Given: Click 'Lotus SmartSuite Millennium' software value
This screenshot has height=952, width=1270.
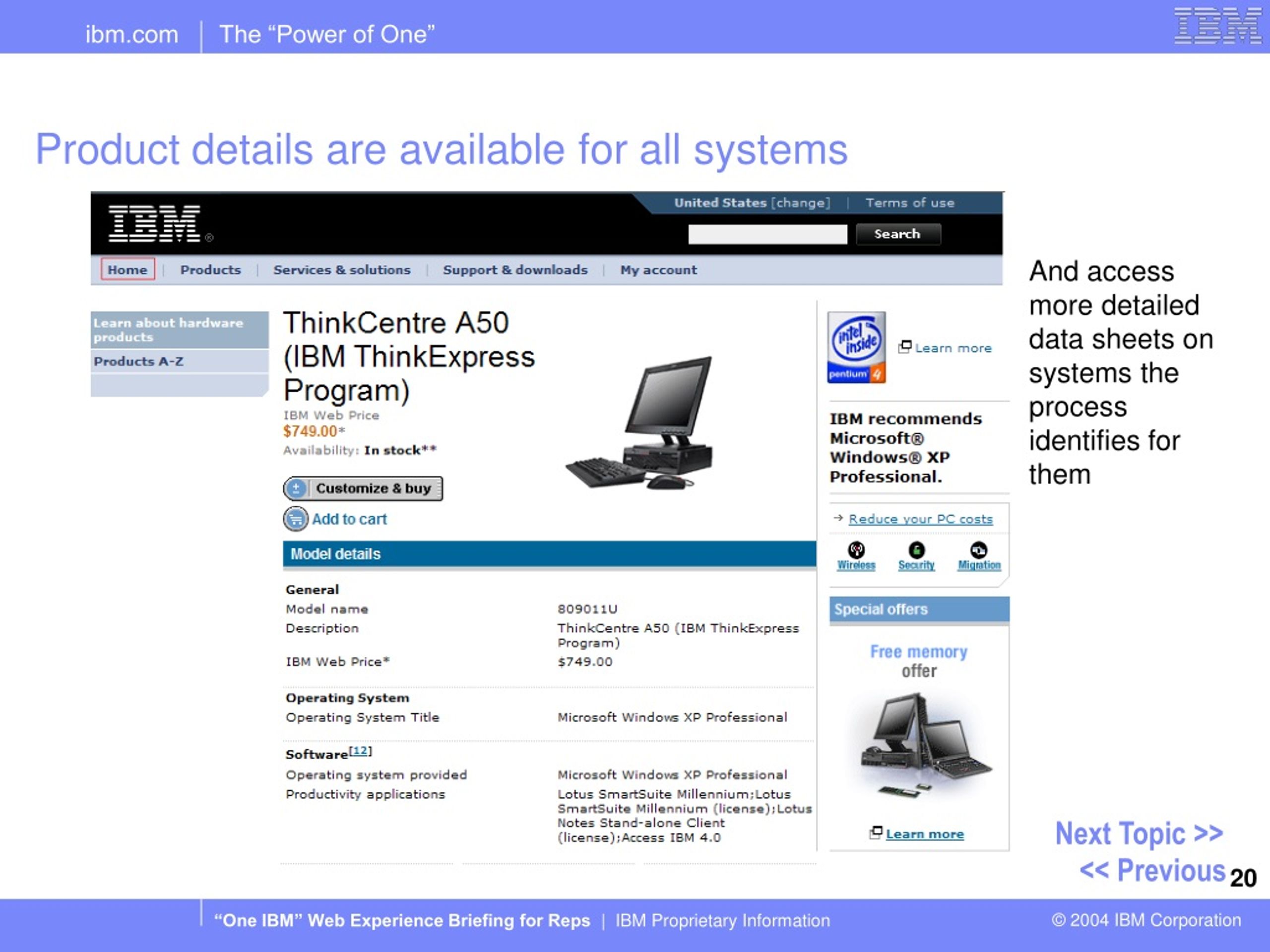Looking at the screenshot, I should point(685,816).
